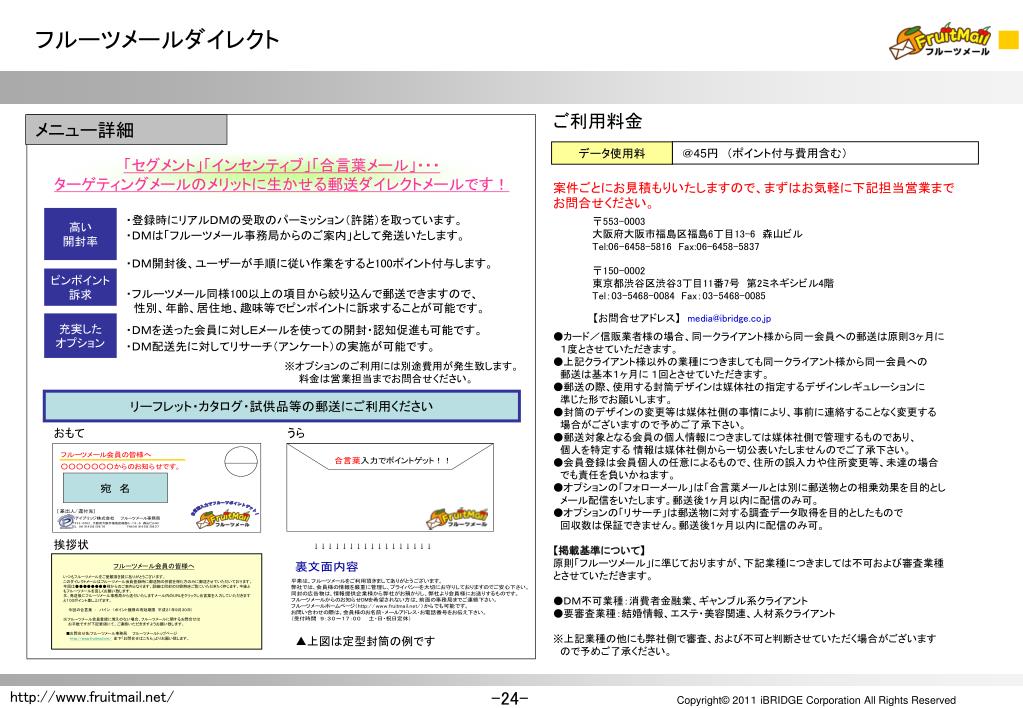The image size is (1023, 708).
Task: Click the yellow 挨拶状 greeting letter thumbnail
Action: pyautogui.click(x=157, y=601)
